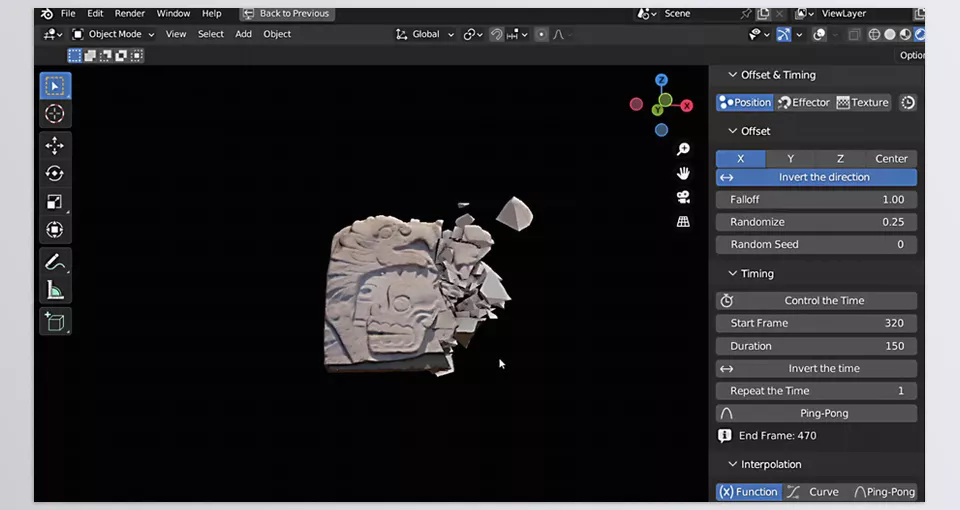
Task: Select the Curve interpolation tab
Action: point(814,492)
